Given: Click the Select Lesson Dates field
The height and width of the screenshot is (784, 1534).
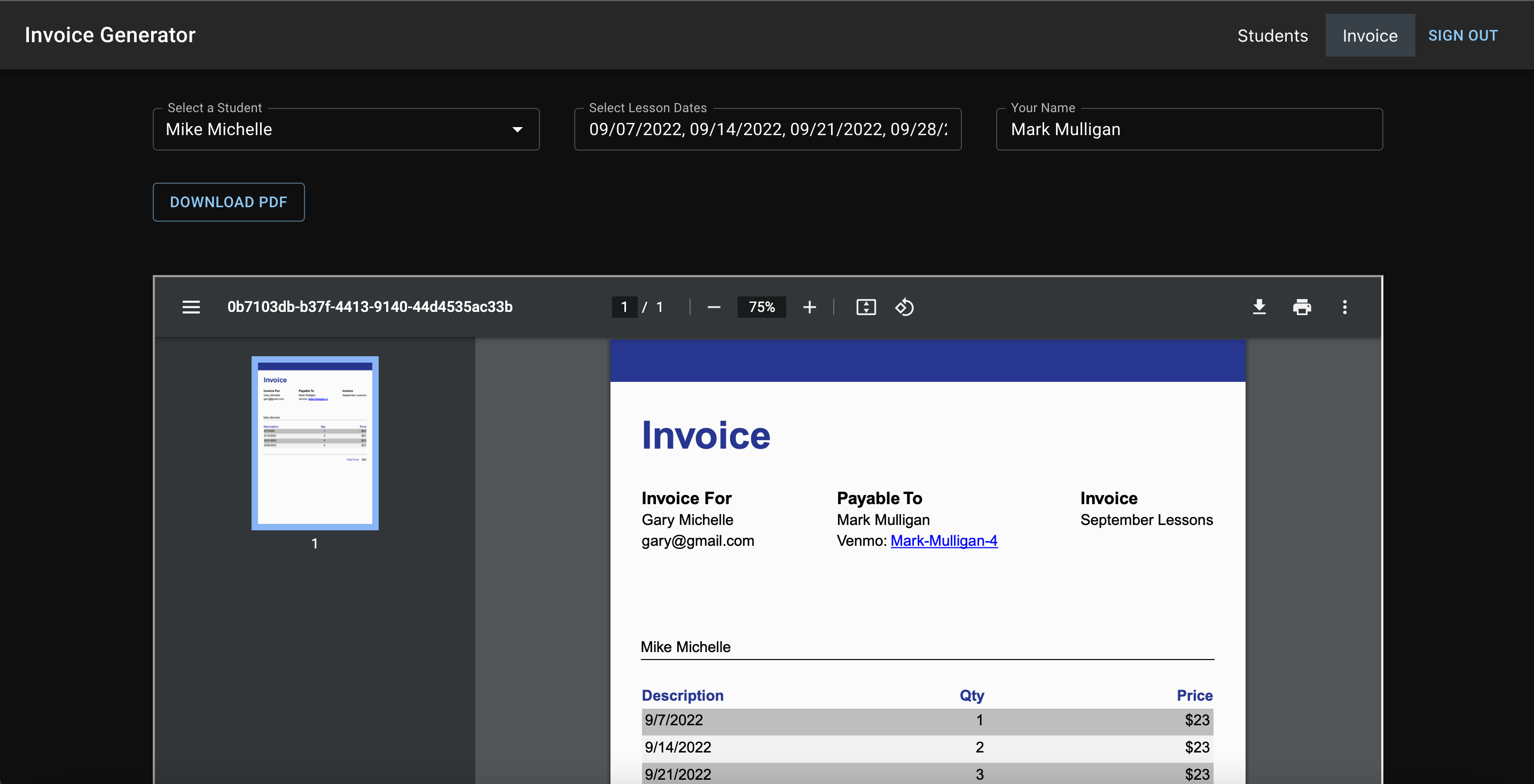Looking at the screenshot, I should (767, 129).
